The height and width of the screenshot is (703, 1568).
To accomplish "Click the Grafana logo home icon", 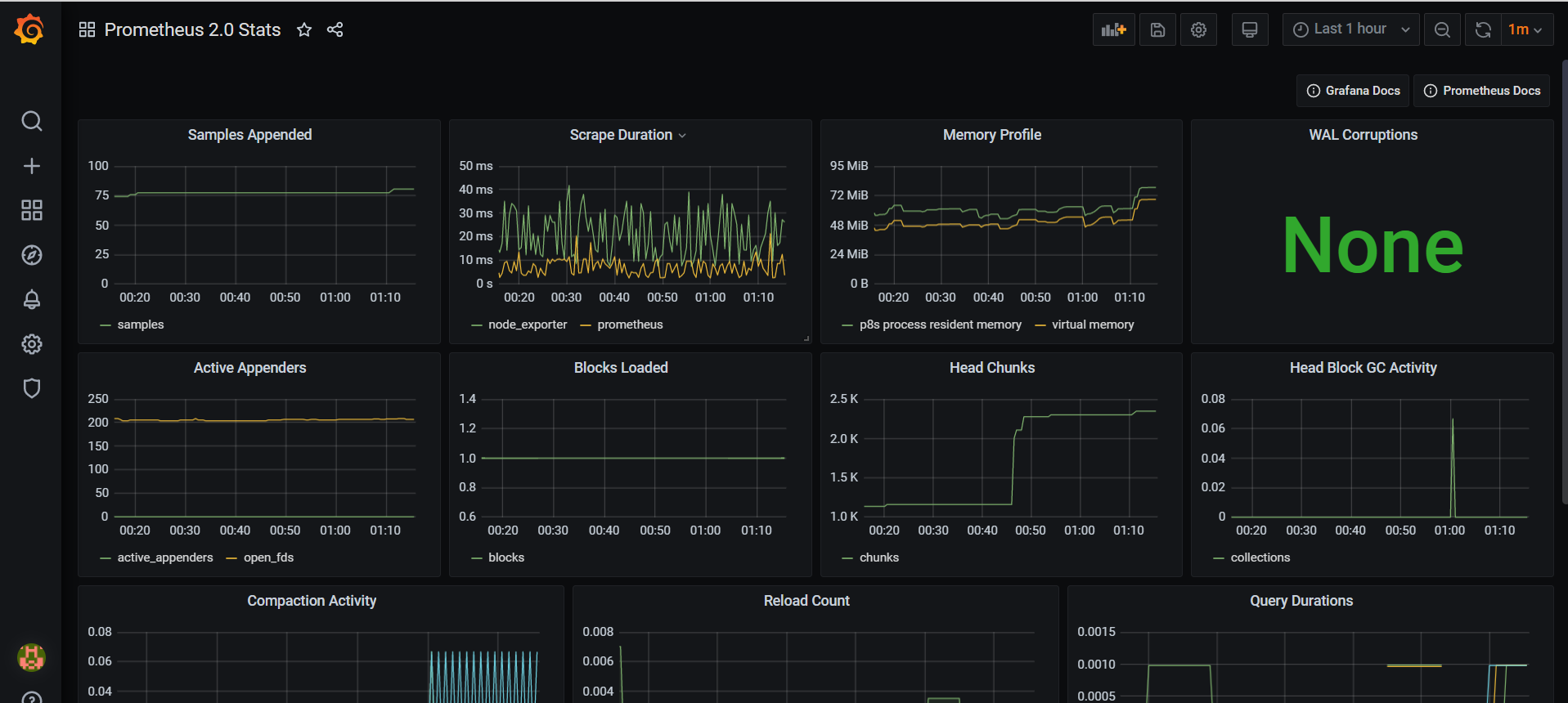I will coord(29,29).
